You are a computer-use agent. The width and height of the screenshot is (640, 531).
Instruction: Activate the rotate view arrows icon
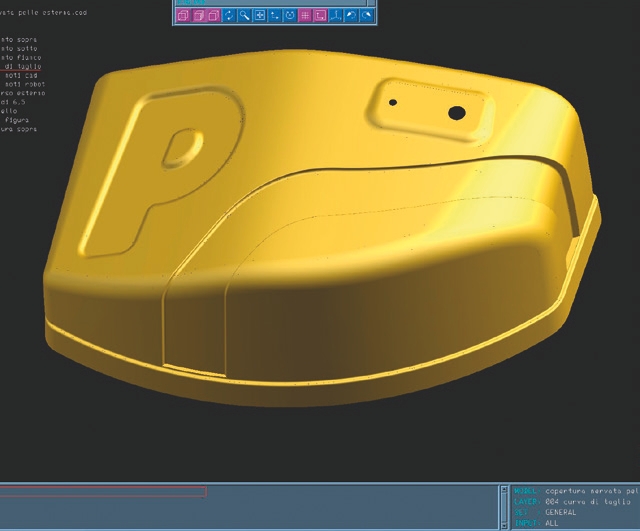pyautogui.click(x=229, y=16)
